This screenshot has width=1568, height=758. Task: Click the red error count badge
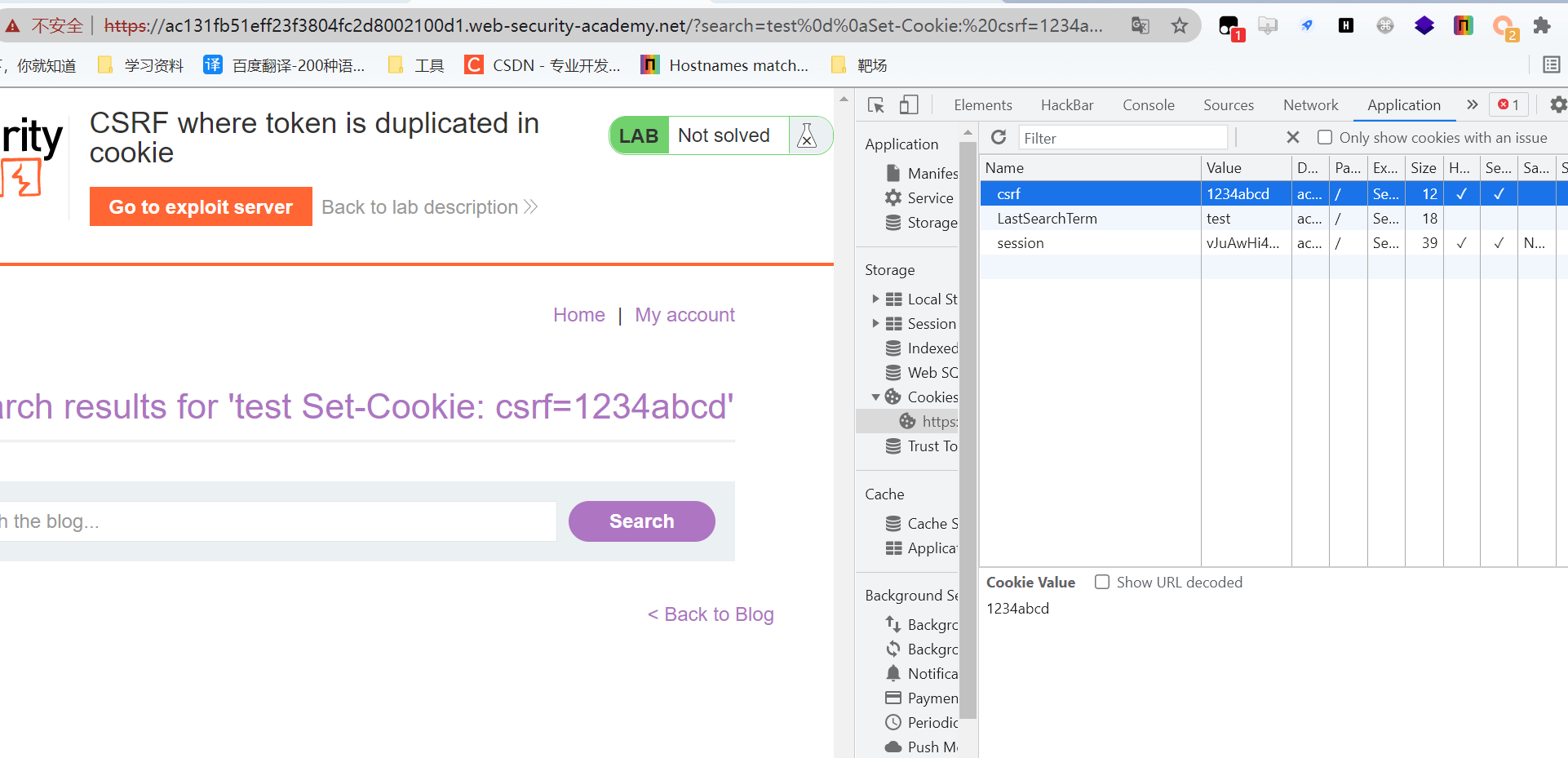coord(1509,104)
